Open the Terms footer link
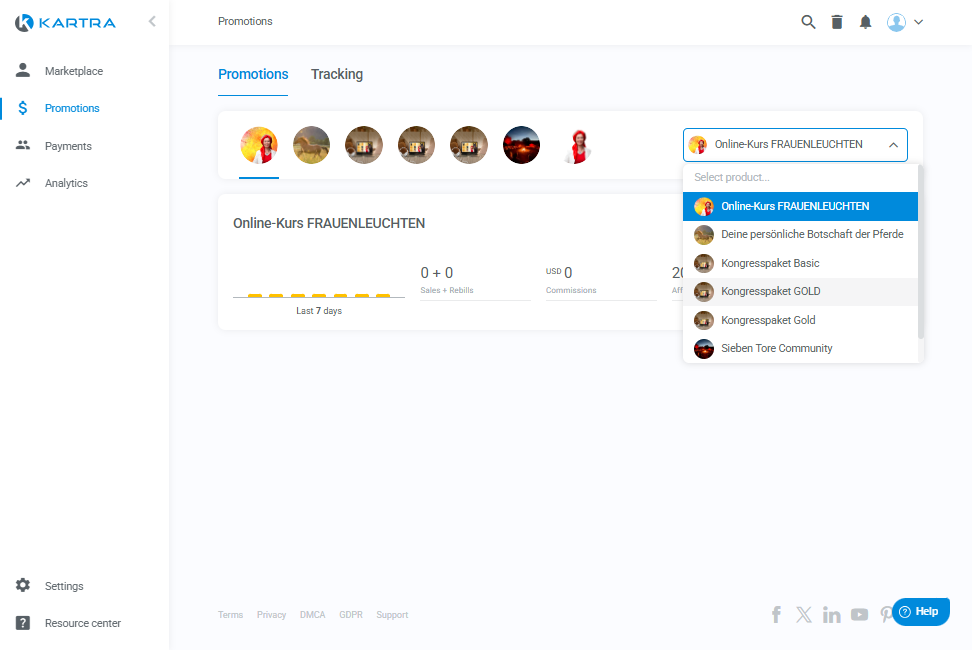Viewport: 972px width, 650px height. point(231,615)
